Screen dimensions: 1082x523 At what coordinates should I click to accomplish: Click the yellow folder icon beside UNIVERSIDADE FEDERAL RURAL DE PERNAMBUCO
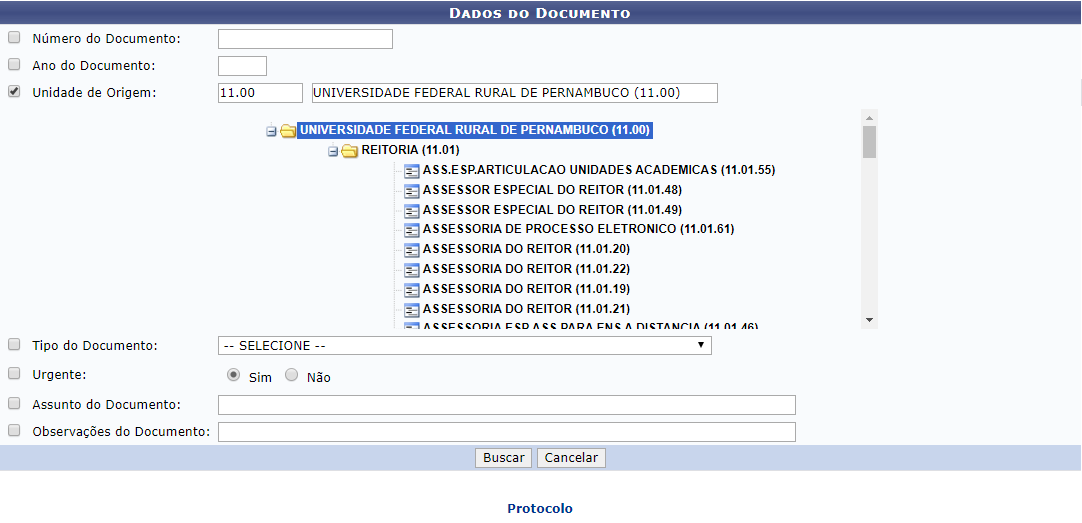[x=288, y=130]
